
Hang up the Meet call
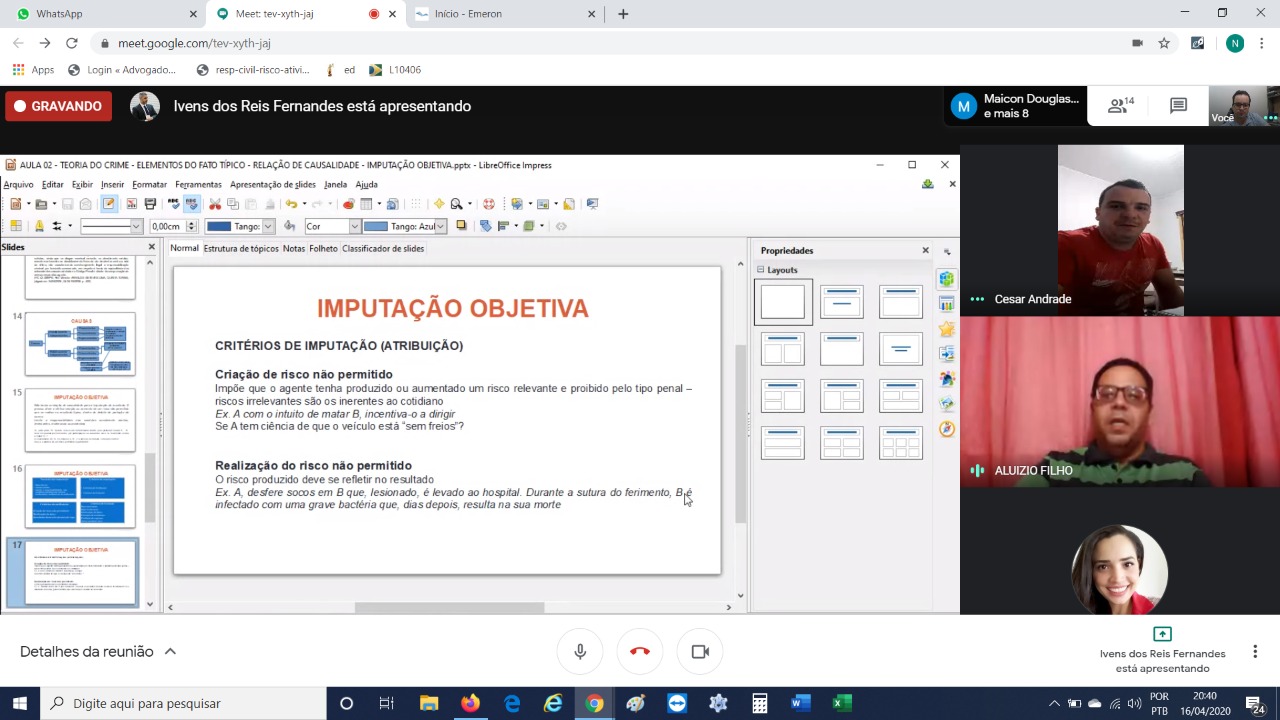click(640, 652)
